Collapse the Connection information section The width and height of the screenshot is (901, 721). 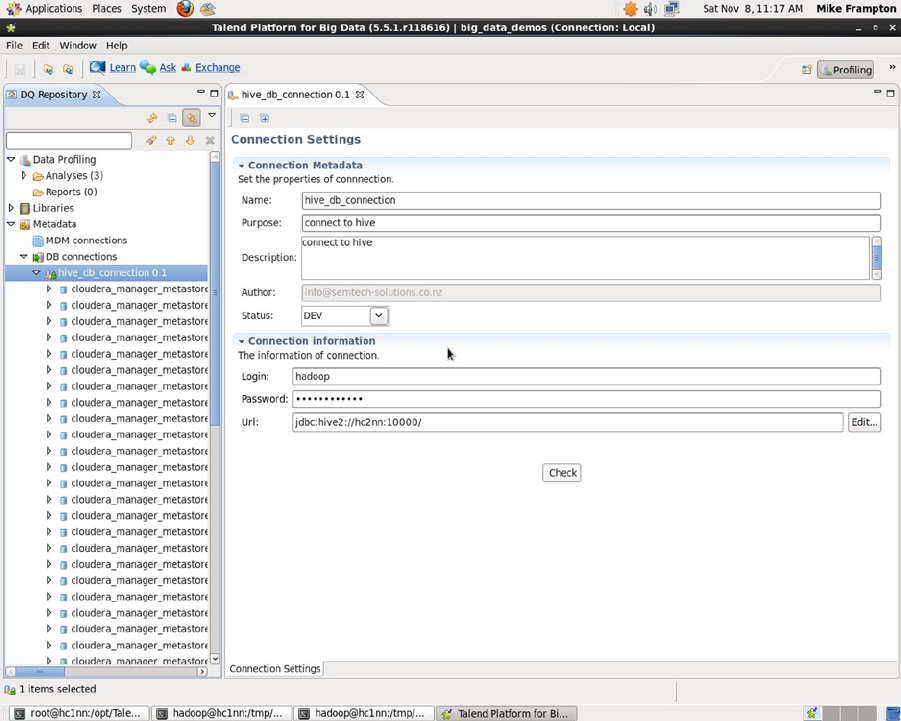point(241,341)
